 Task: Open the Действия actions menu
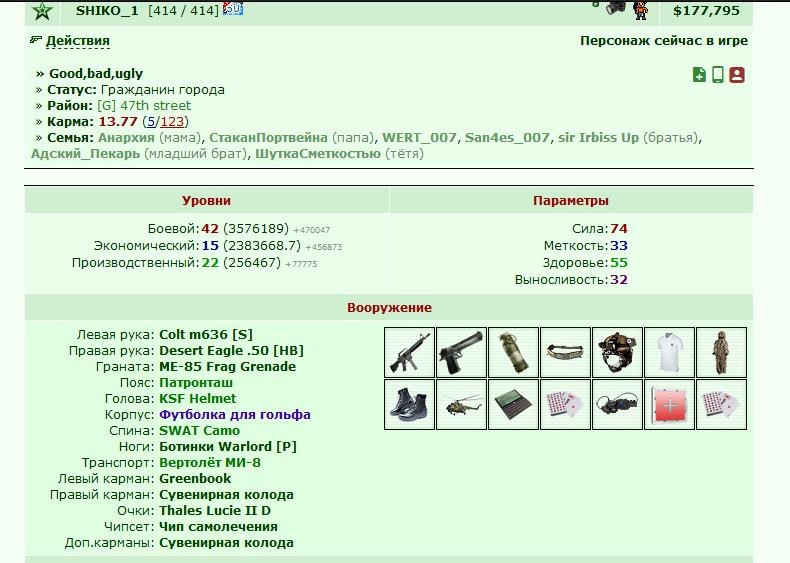point(78,41)
